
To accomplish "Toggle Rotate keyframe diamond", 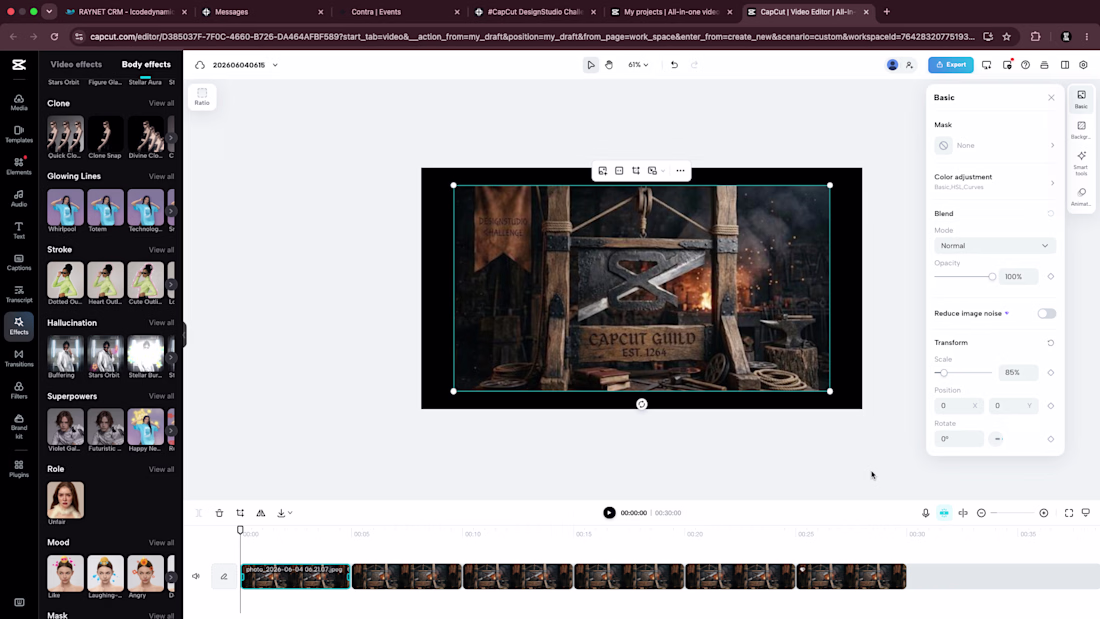I will [x=1050, y=439].
